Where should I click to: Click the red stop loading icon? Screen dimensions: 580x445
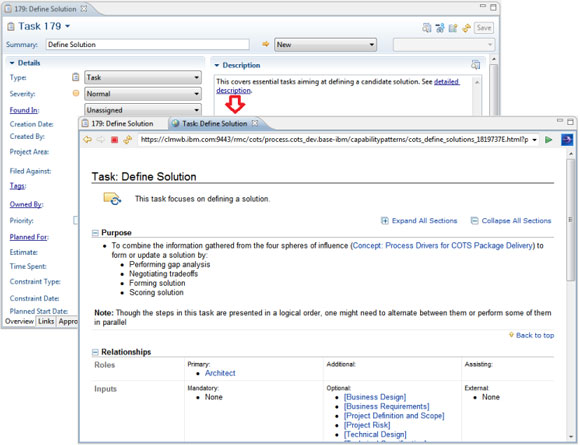(x=114, y=140)
